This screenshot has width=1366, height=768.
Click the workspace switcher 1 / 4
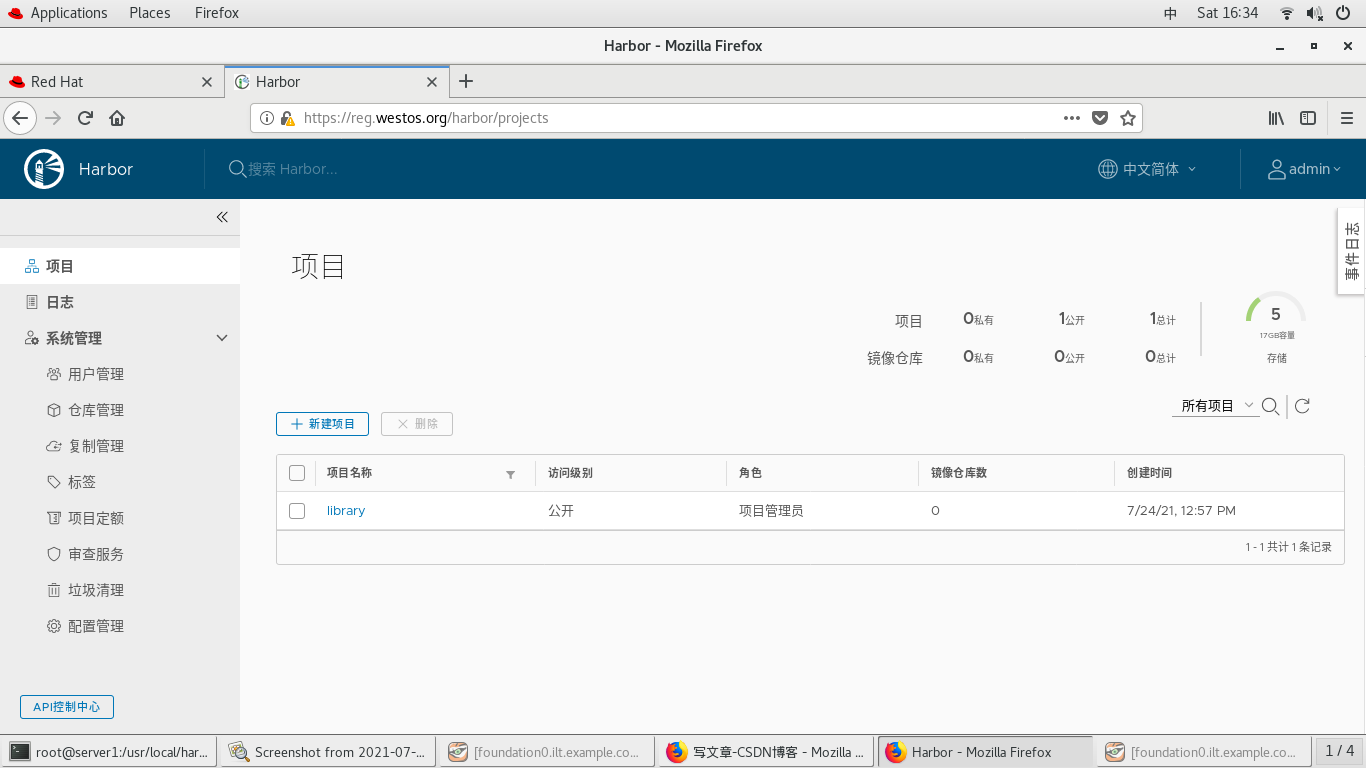(1339, 751)
